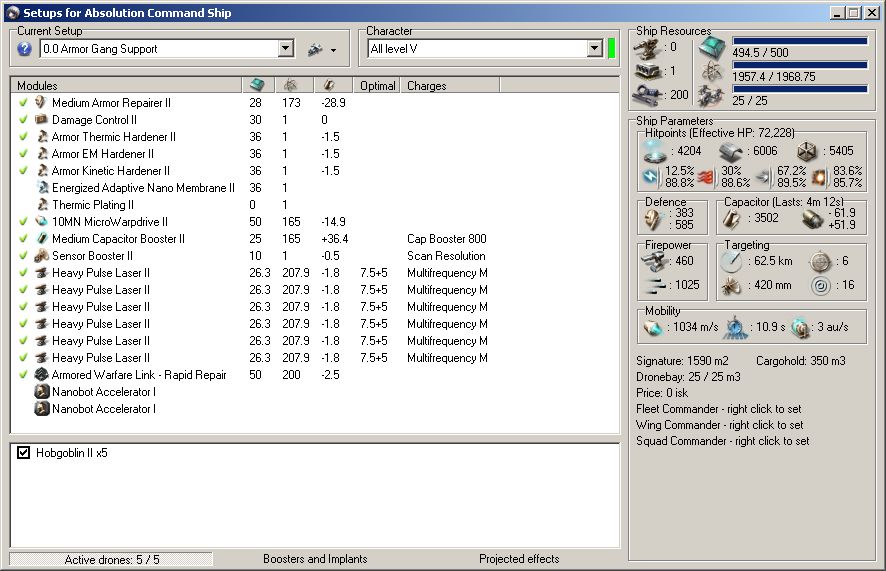Image resolution: width=886 pixels, height=571 pixels.
Task: Switch to Projected effects tab
Action: (x=519, y=559)
